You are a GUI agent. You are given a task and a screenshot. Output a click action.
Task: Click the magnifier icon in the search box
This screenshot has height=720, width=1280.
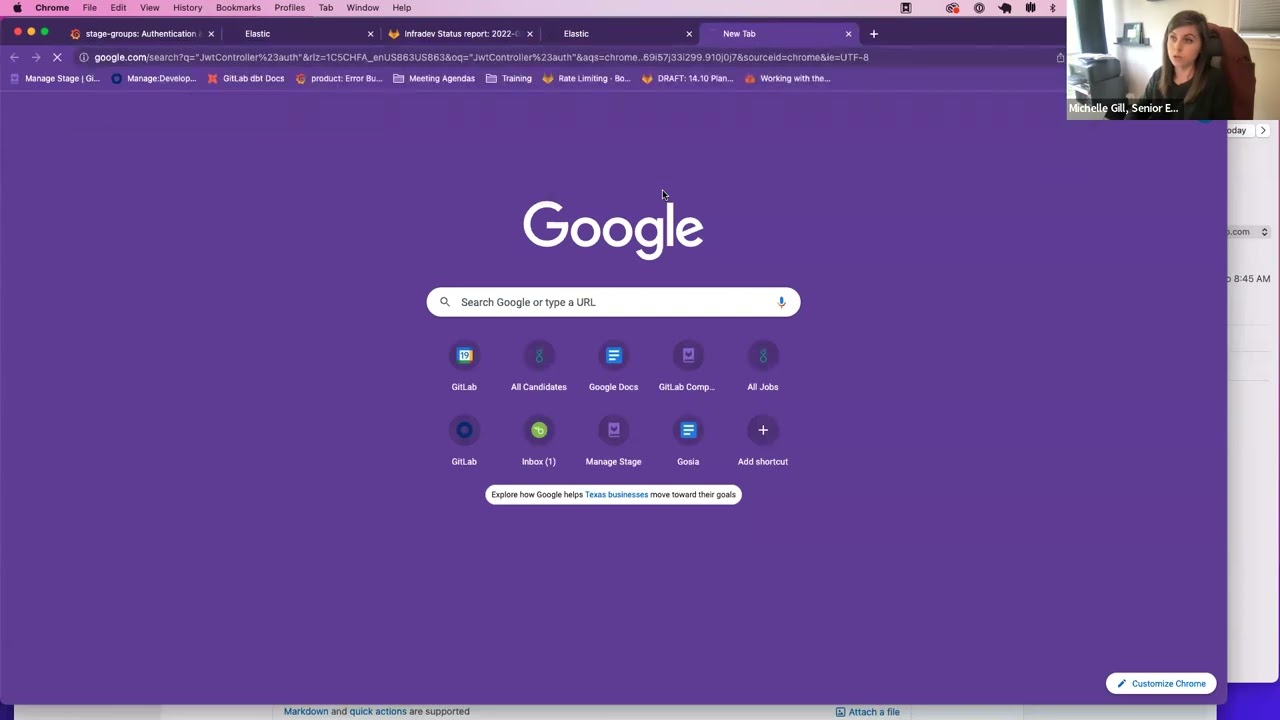point(445,302)
